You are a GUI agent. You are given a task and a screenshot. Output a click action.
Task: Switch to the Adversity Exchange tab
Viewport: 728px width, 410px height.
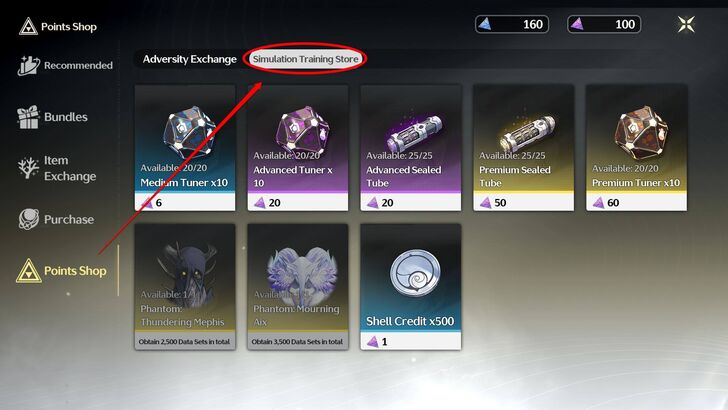[x=189, y=59]
